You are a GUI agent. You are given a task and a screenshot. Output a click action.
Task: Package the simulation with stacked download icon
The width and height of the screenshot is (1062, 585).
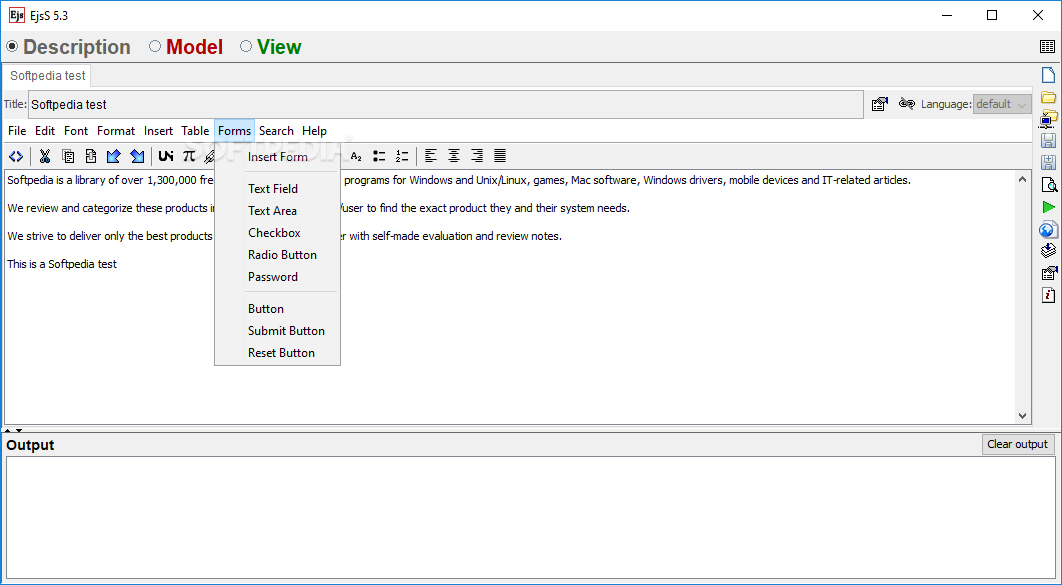pyautogui.click(x=1048, y=251)
